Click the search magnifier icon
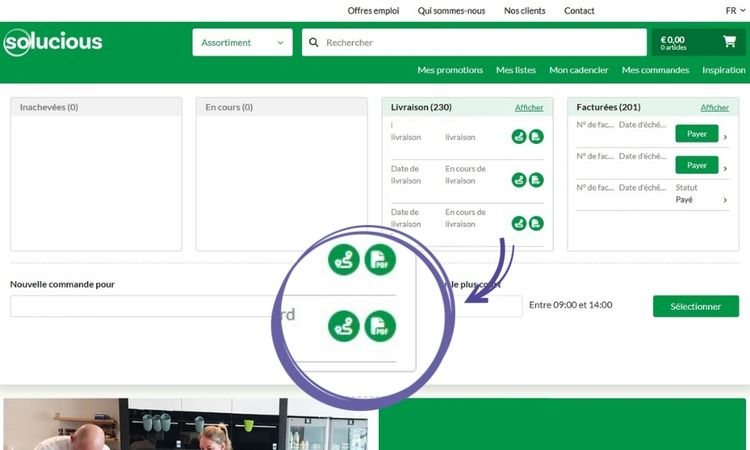The width and height of the screenshot is (750, 450). (314, 43)
